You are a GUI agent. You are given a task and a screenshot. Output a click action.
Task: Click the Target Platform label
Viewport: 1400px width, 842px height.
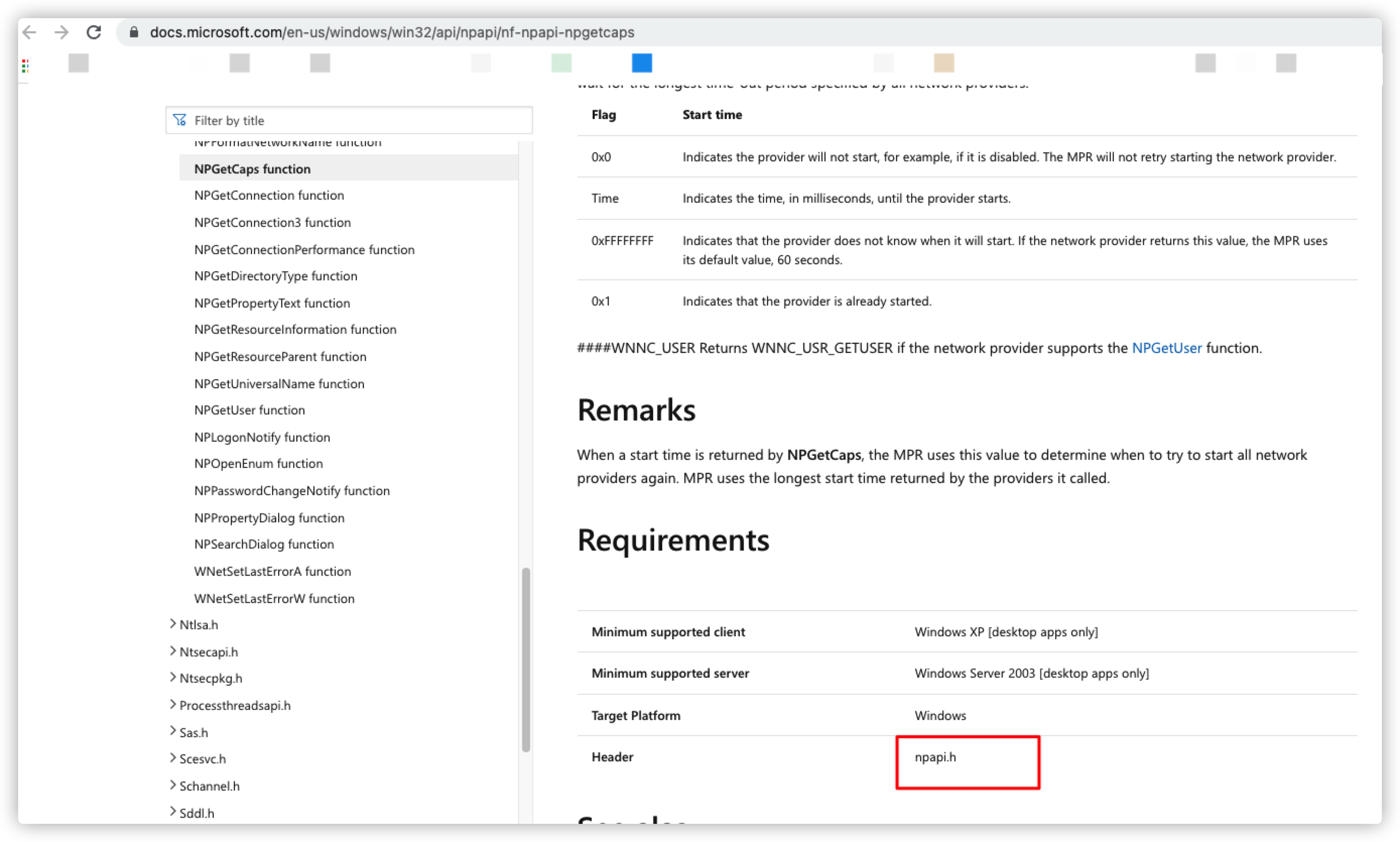click(635, 715)
